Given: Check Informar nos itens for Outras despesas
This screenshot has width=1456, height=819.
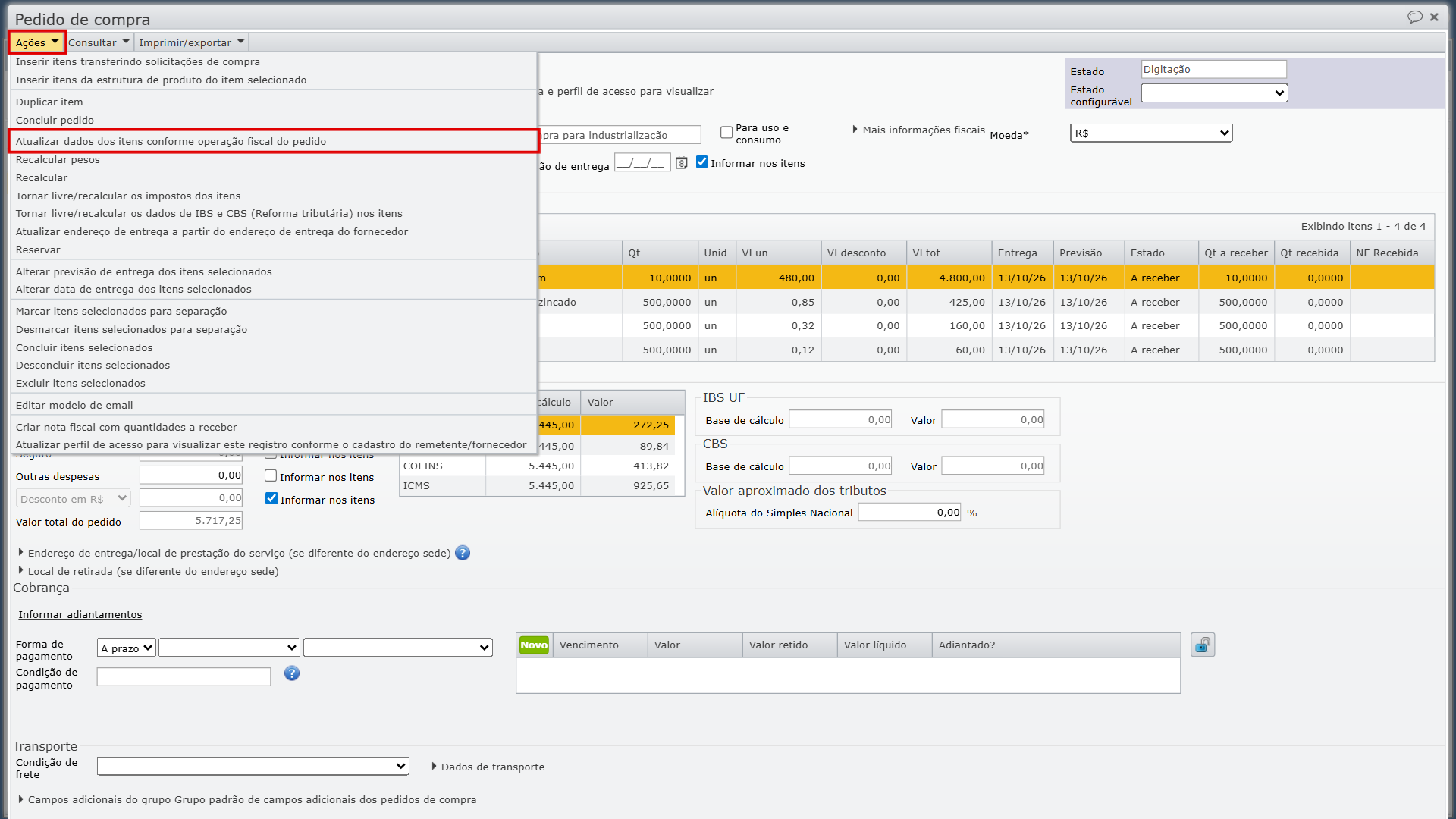Looking at the screenshot, I should pos(271,476).
